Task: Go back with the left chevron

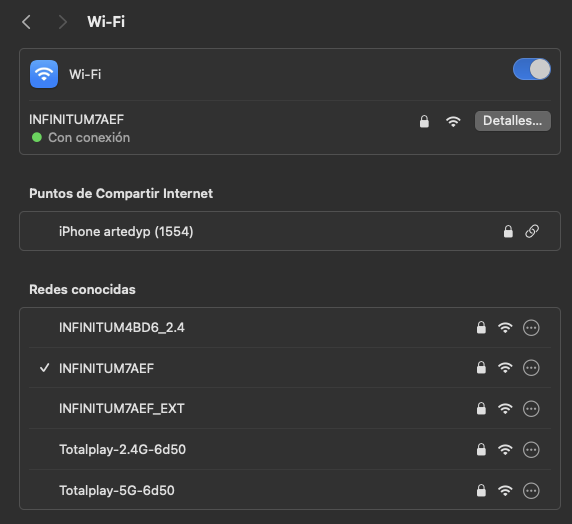Action: pos(26,22)
